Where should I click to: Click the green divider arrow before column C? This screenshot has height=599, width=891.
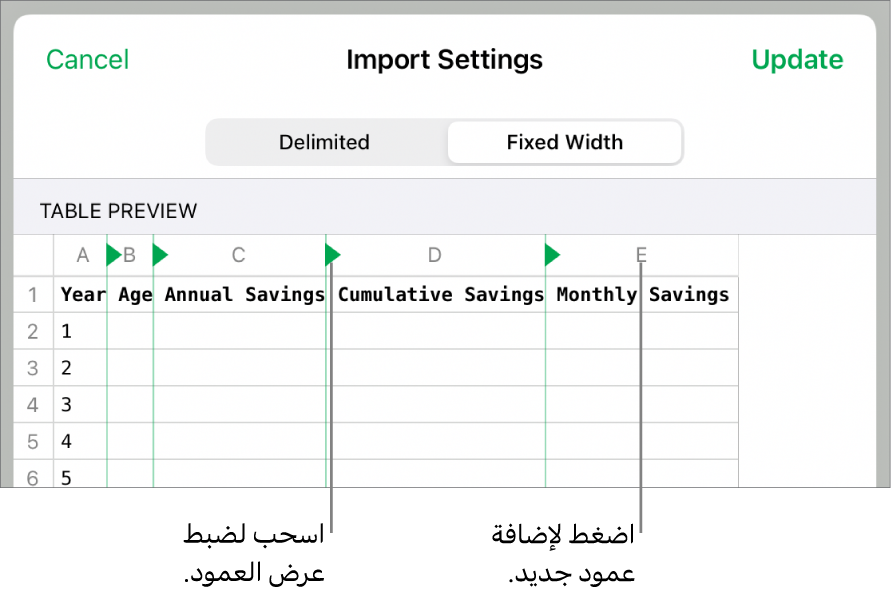160,256
